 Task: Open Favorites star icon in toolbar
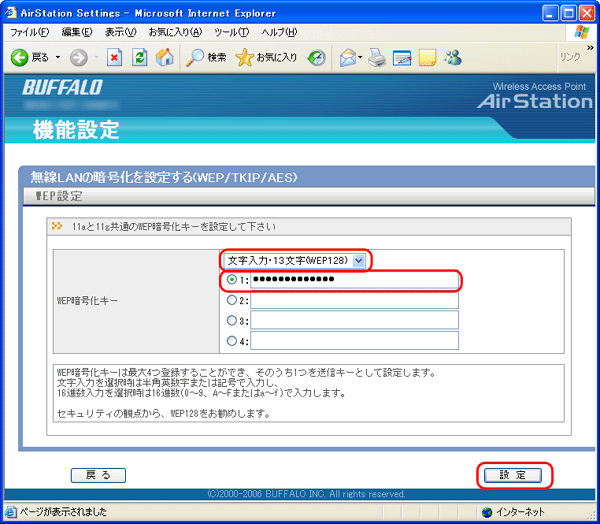click(245, 58)
